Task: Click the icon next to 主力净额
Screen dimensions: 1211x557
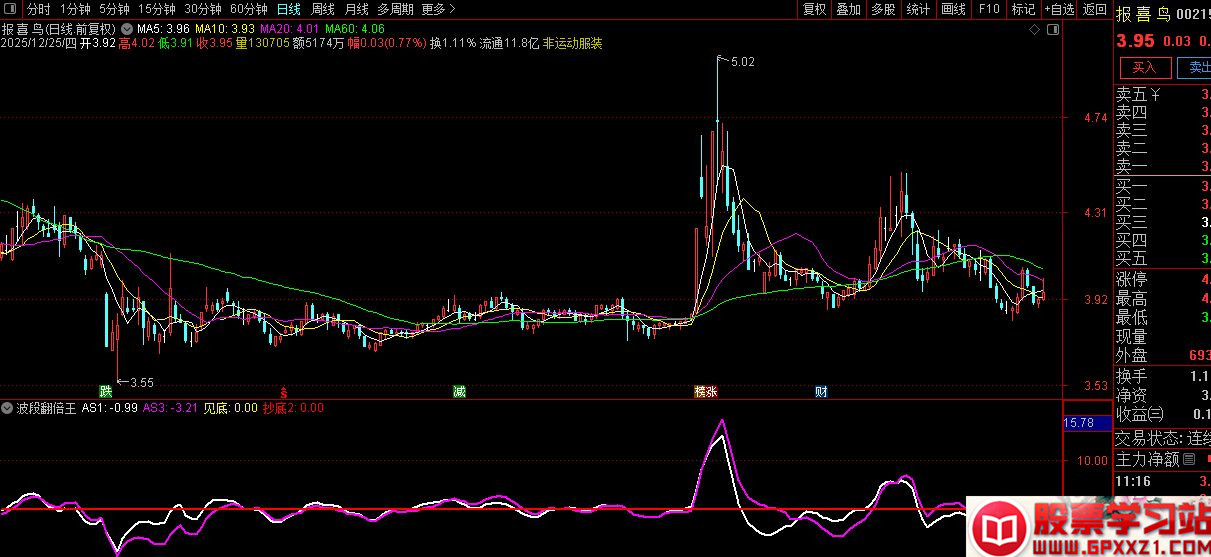Action: [x=1190, y=460]
